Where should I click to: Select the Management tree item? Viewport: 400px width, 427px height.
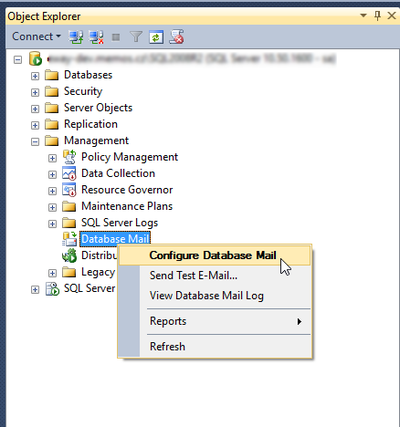click(x=96, y=140)
